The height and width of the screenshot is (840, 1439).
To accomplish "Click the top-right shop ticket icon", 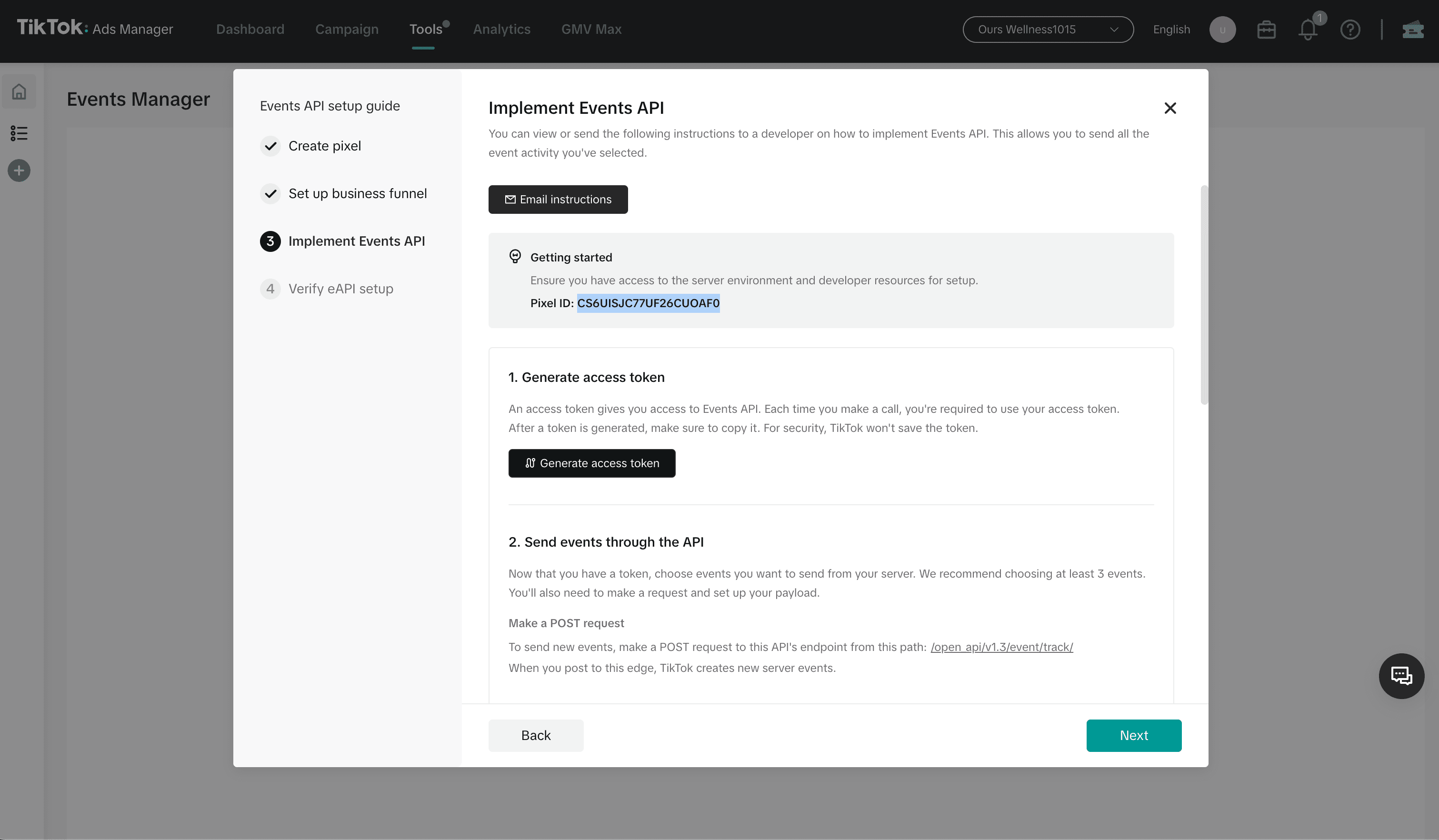I will (1413, 30).
